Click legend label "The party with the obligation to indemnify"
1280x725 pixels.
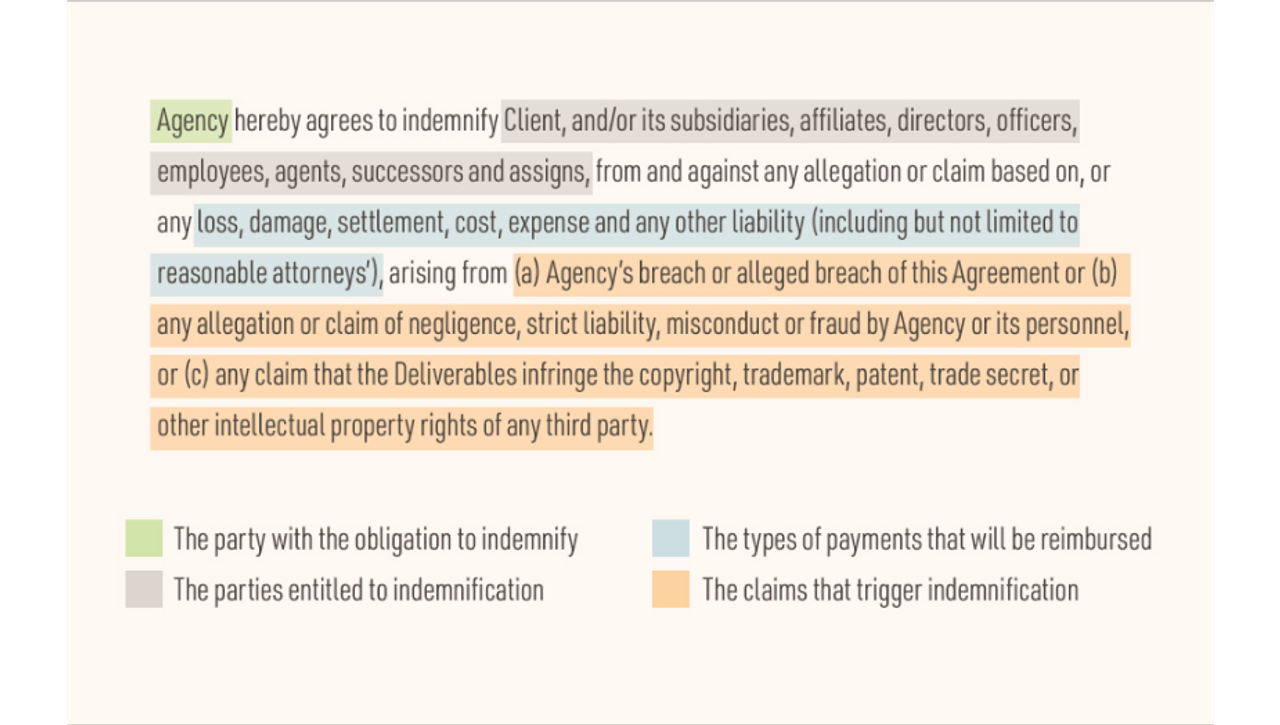point(375,539)
